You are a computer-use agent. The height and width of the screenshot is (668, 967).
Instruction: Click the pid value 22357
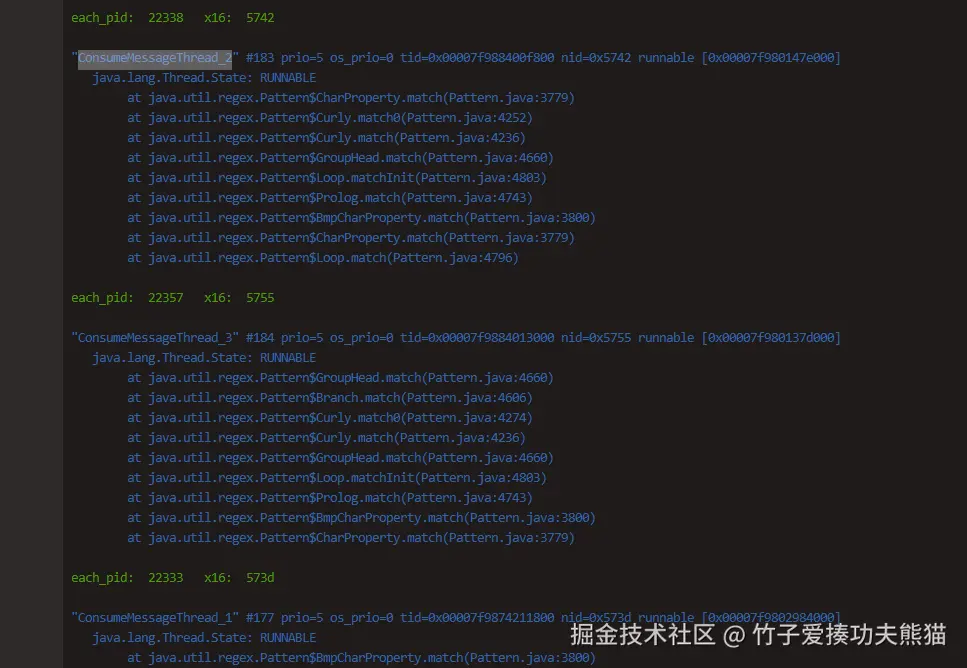pyautogui.click(x=166, y=297)
